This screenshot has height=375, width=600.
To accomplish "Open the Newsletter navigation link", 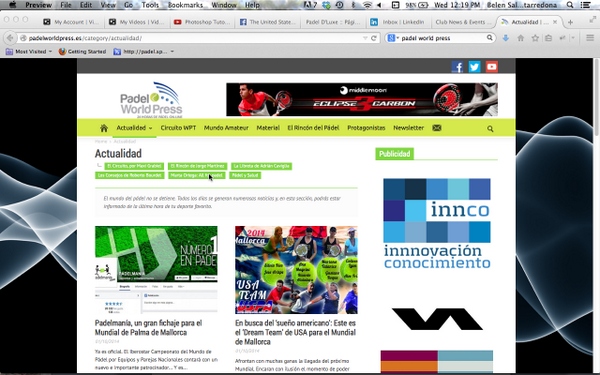I will pos(408,128).
